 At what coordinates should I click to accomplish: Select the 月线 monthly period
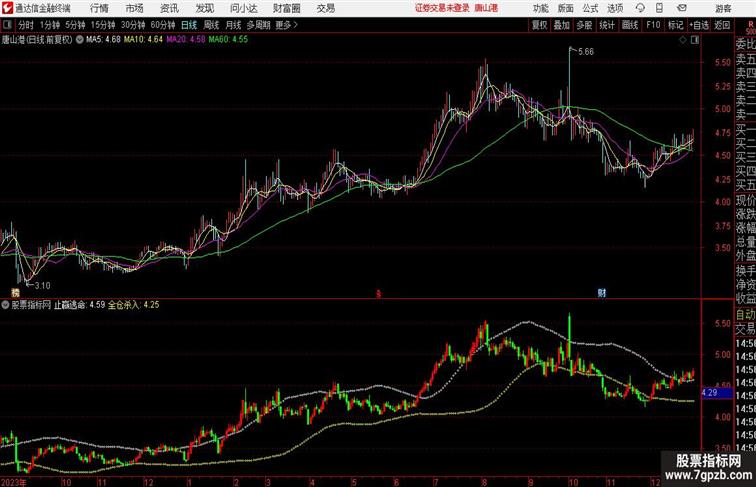[x=233, y=25]
